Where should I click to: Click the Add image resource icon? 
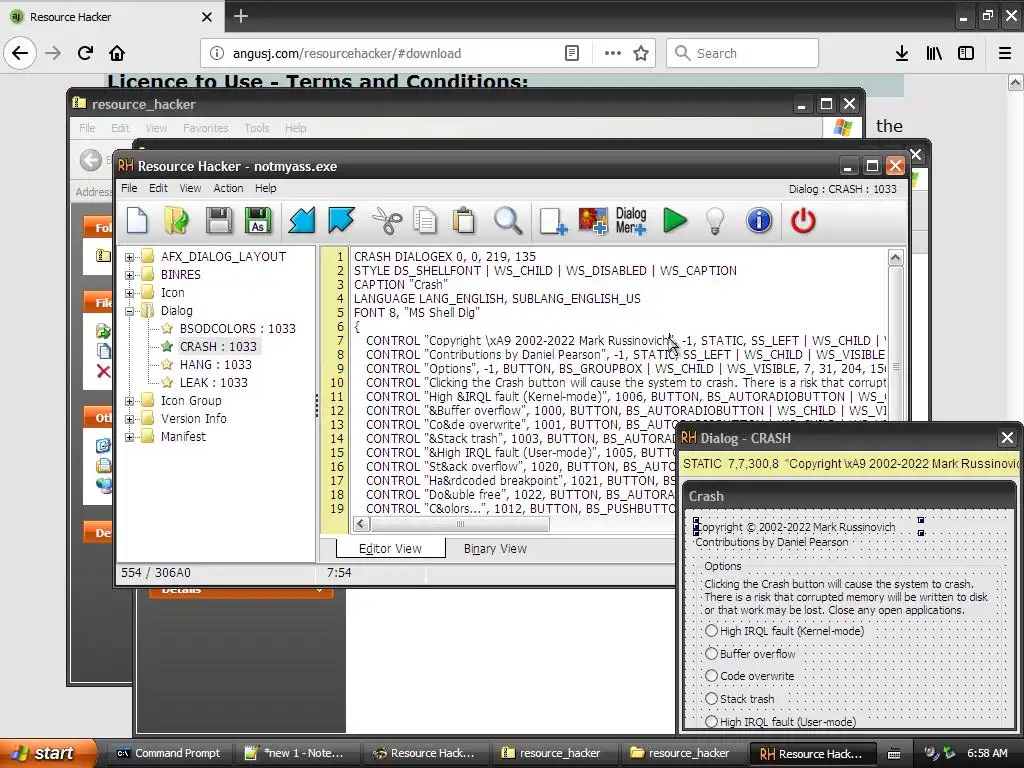tap(593, 221)
